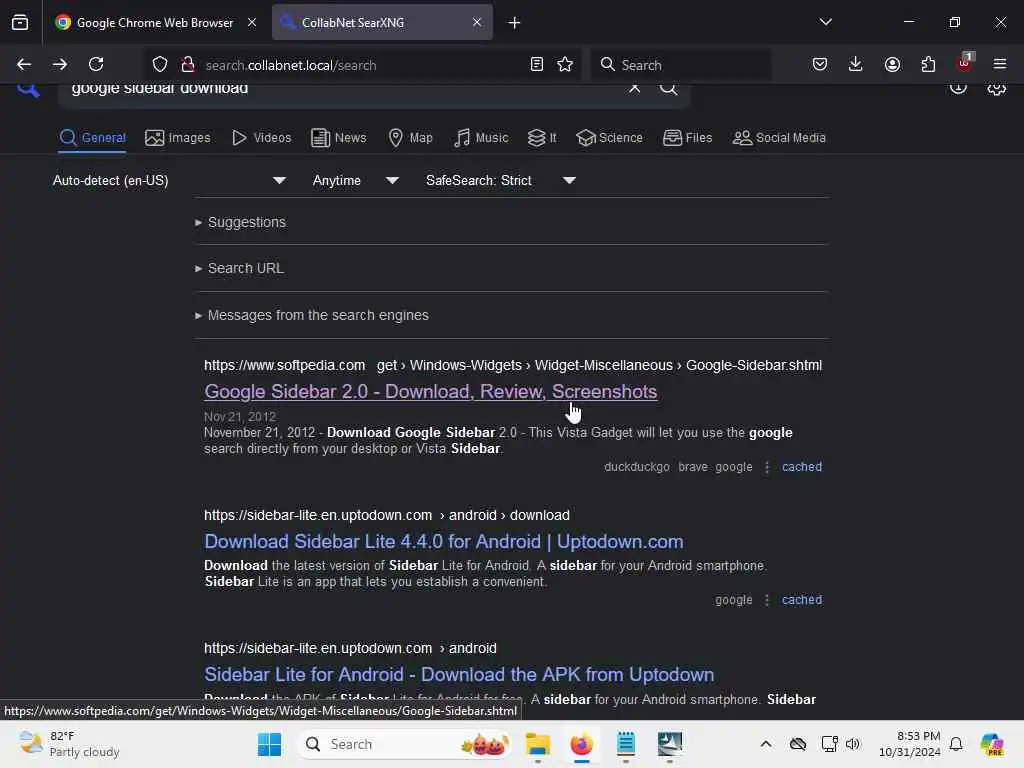Open the Extensions puzzle icon

(928, 64)
